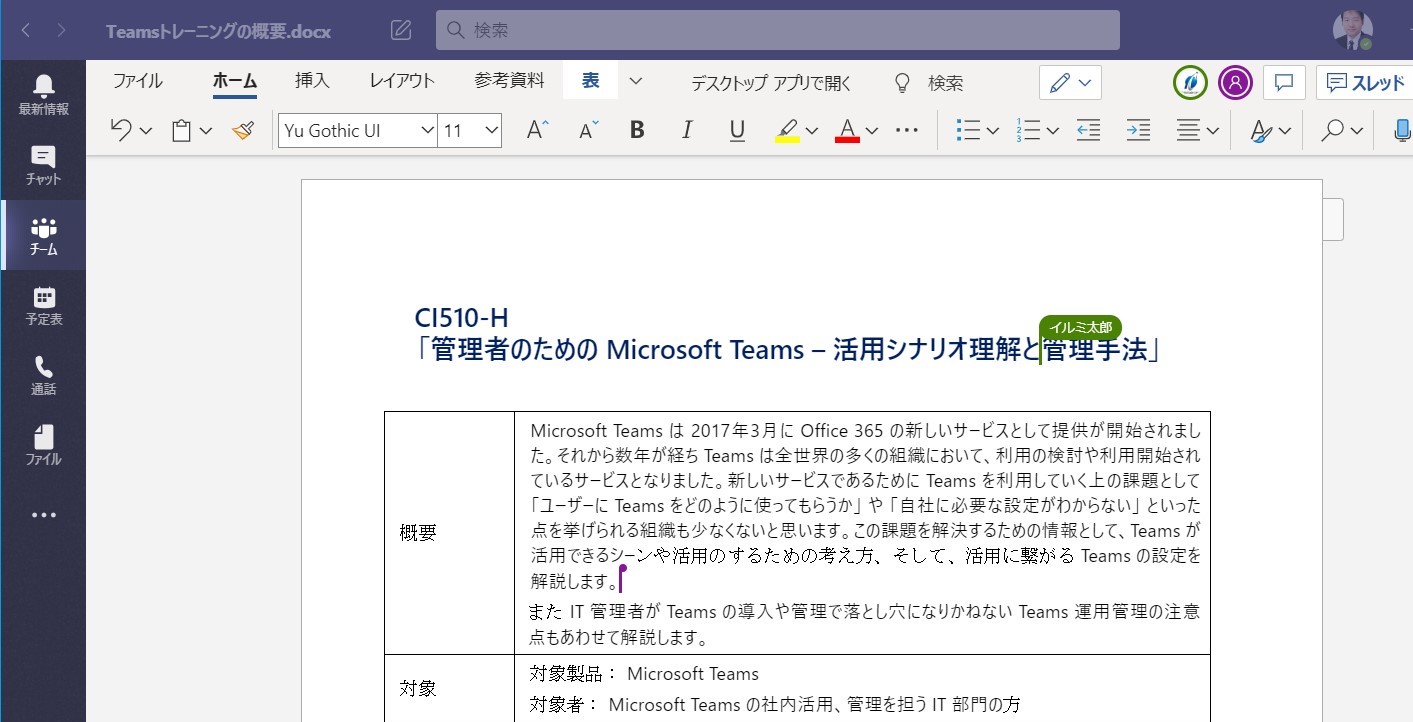Increase paragraph indent

[x=1138, y=130]
